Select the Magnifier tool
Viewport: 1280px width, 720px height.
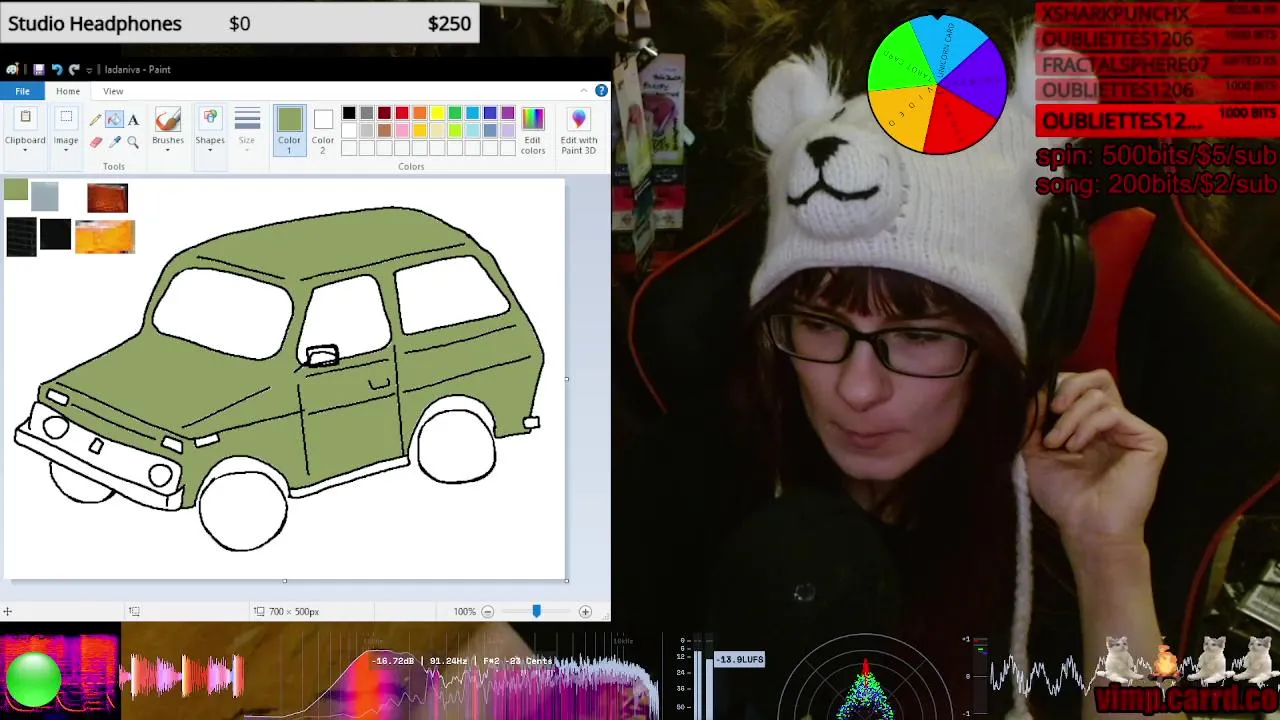pos(133,142)
